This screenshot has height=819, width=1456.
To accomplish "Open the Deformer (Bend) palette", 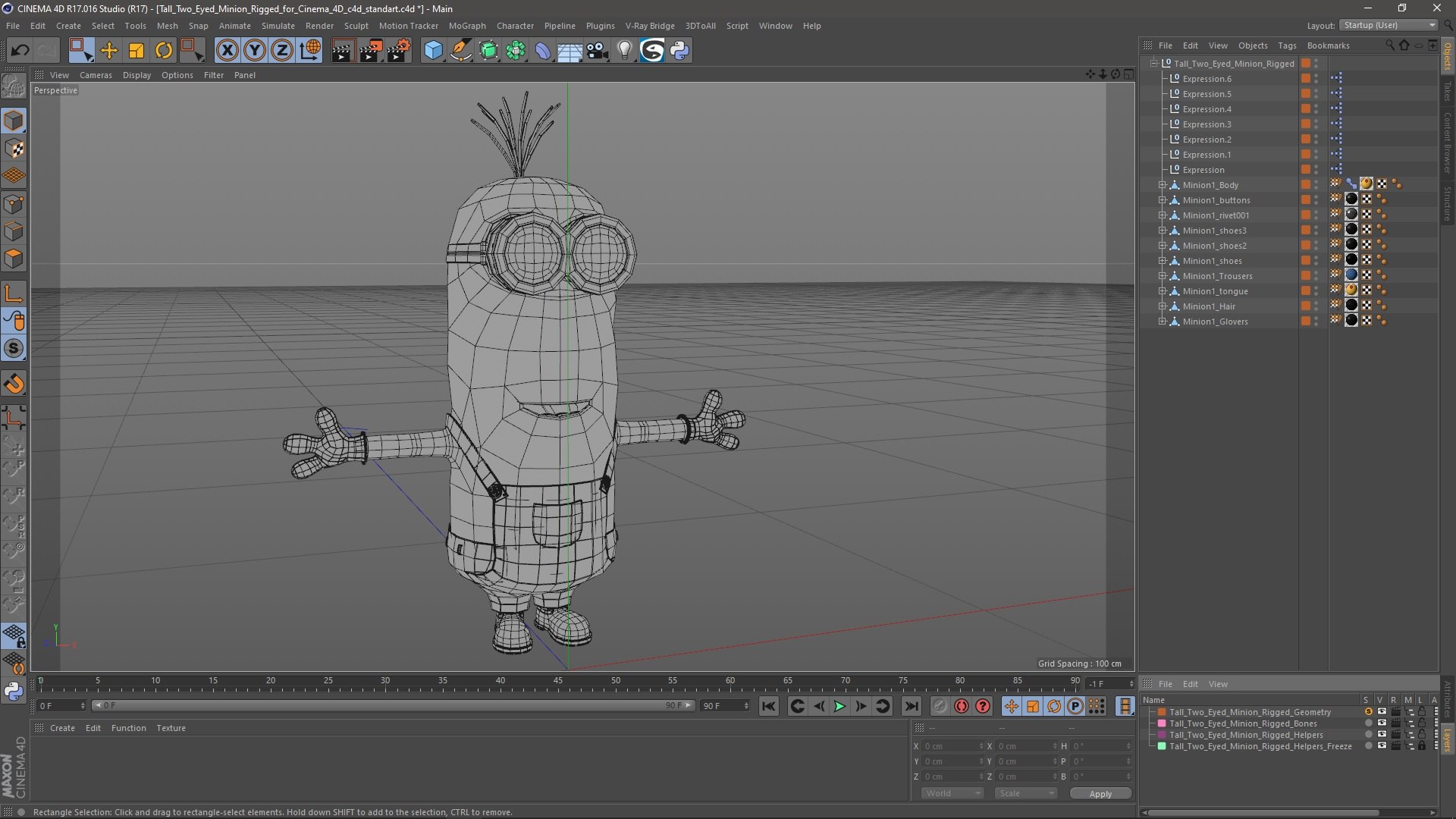I will coord(543,51).
